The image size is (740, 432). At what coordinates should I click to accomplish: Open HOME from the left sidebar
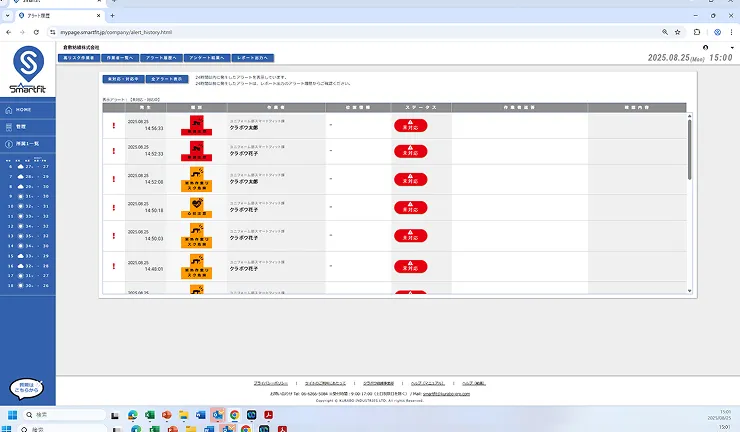point(24,109)
